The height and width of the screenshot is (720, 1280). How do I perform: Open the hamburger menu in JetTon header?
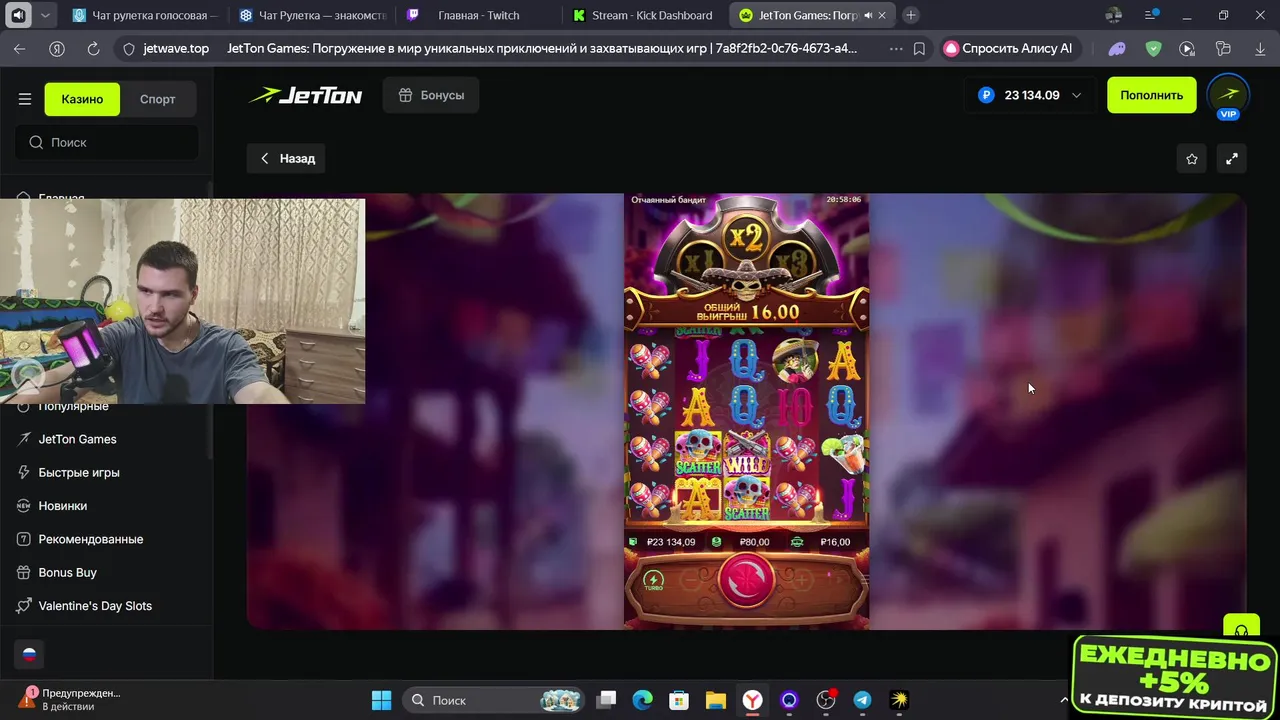tap(25, 99)
